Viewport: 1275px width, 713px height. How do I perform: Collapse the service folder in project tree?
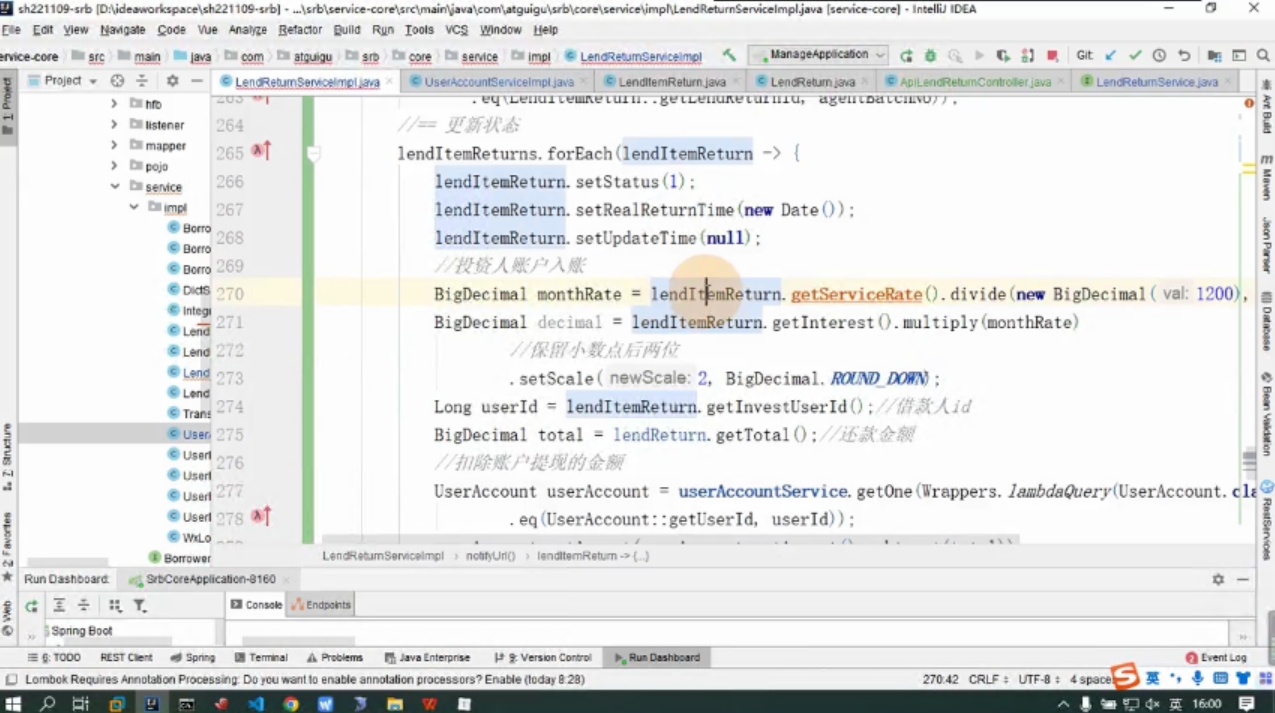tap(115, 187)
